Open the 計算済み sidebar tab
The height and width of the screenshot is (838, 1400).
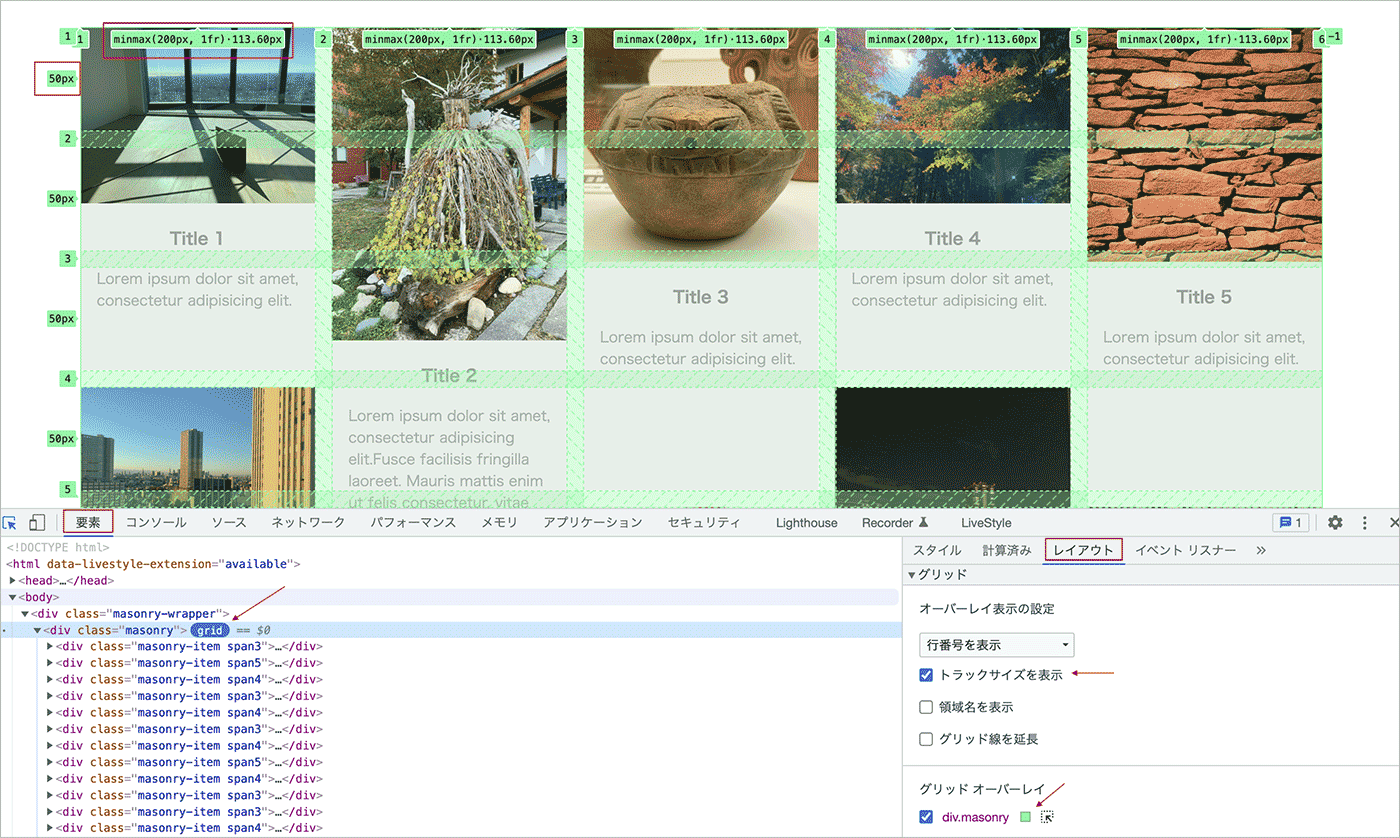tap(1006, 551)
